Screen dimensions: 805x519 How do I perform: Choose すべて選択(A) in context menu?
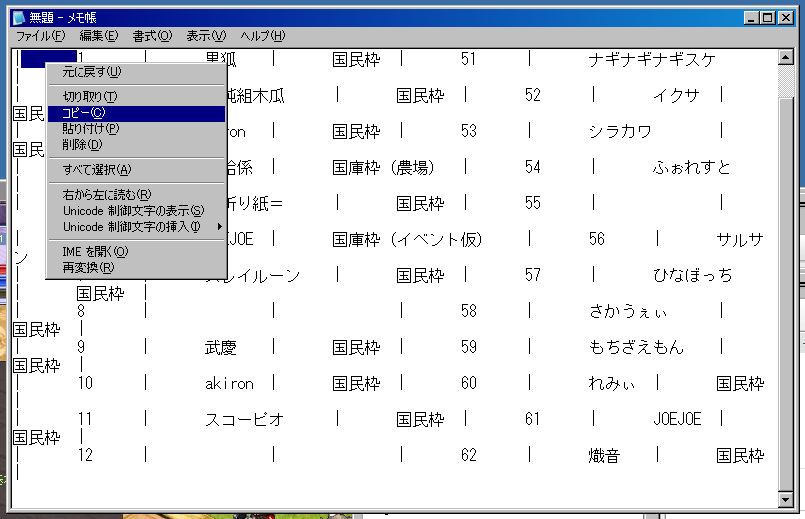point(136,169)
